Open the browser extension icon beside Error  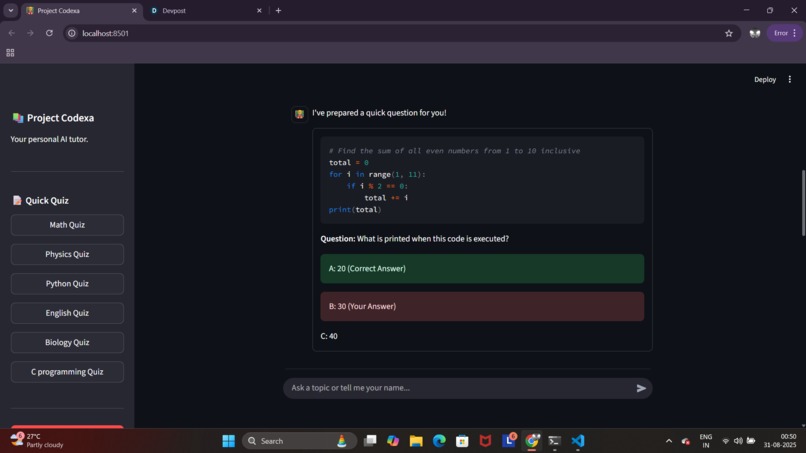[x=755, y=33]
